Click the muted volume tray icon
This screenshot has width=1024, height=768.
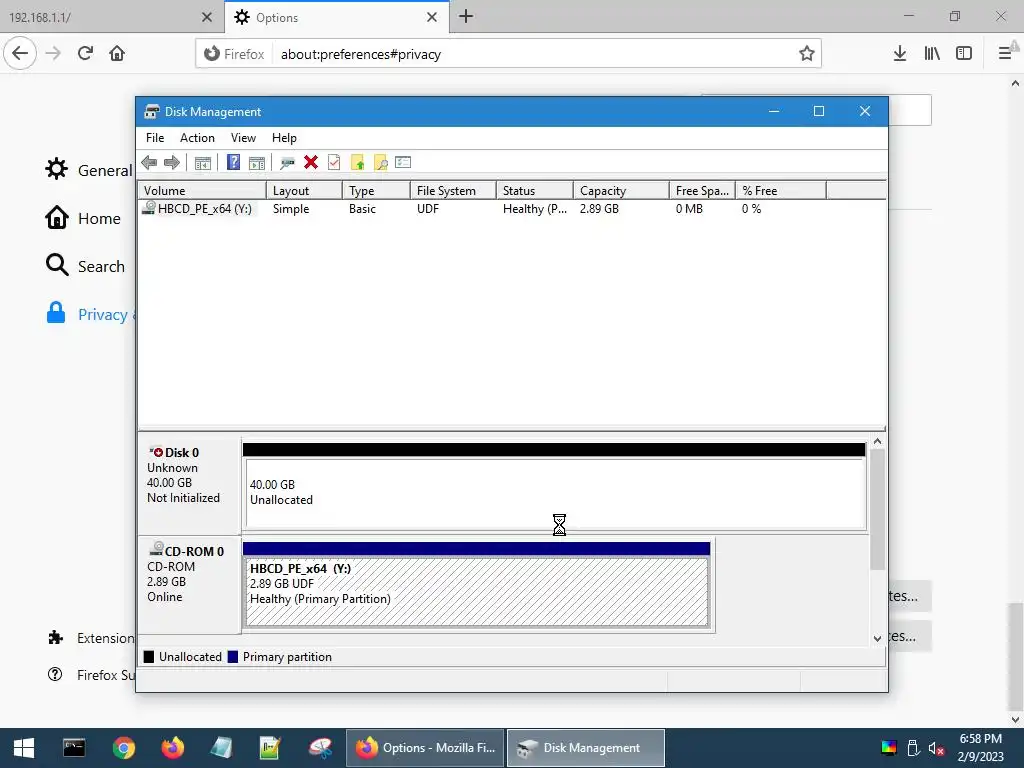coord(936,748)
